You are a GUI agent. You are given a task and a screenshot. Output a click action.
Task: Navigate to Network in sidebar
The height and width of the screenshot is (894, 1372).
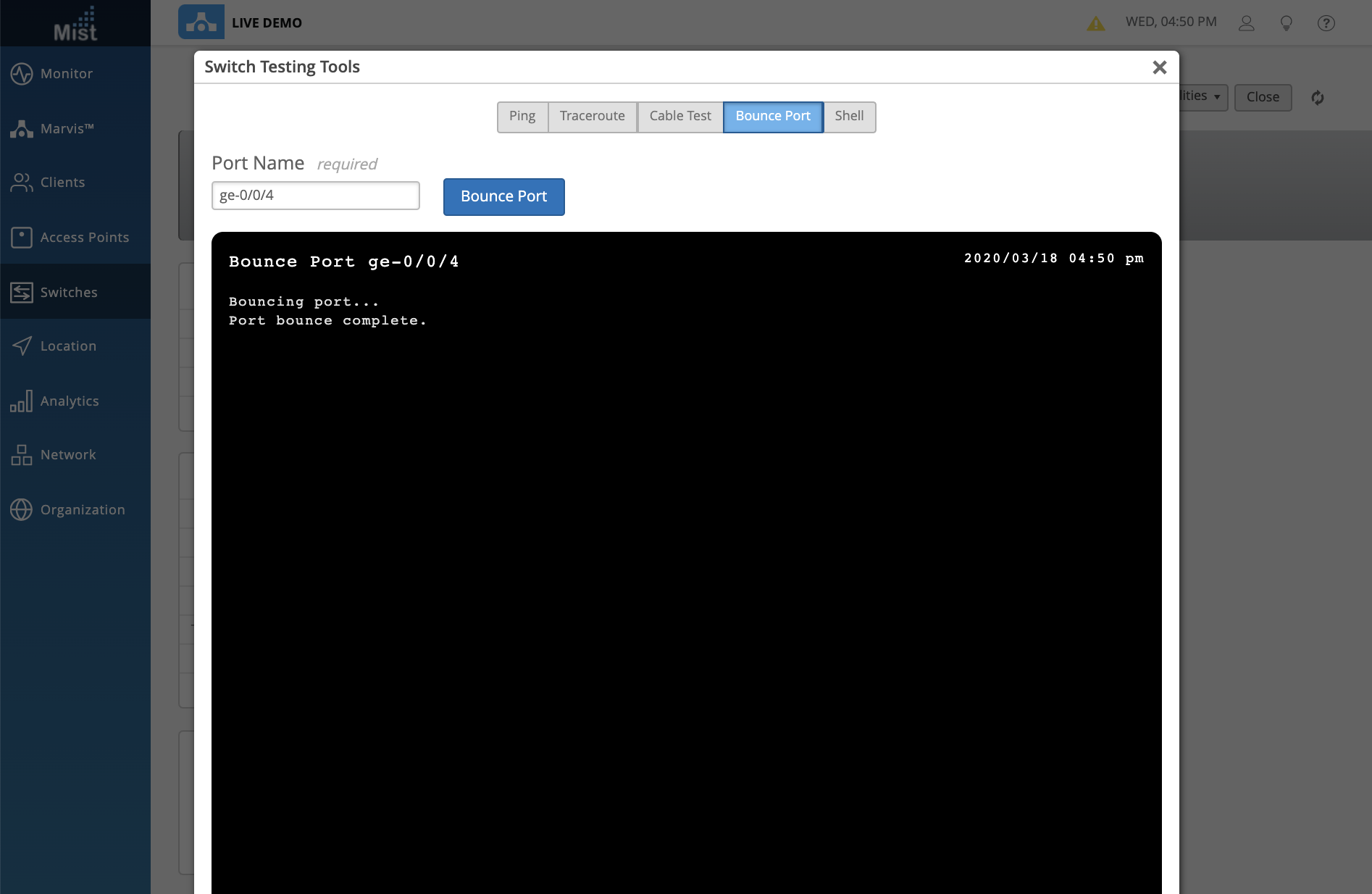point(68,455)
